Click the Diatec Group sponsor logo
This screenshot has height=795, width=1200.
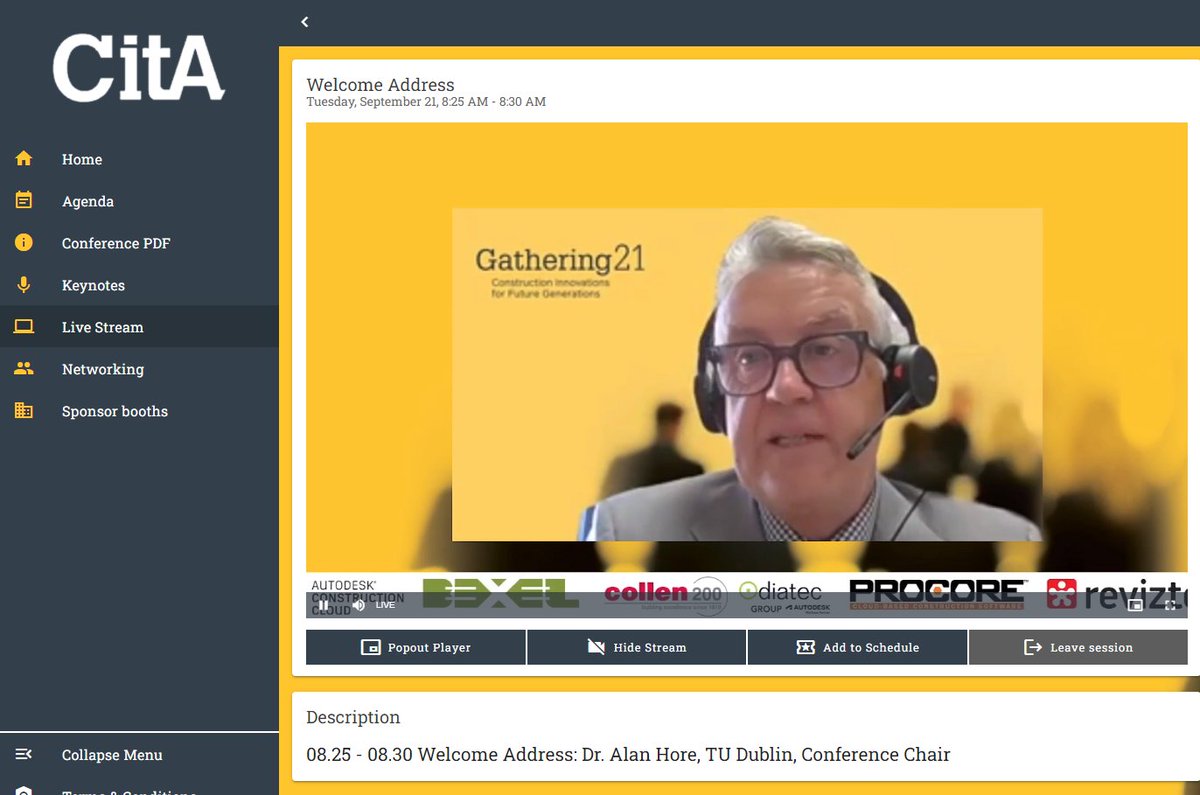tap(786, 596)
